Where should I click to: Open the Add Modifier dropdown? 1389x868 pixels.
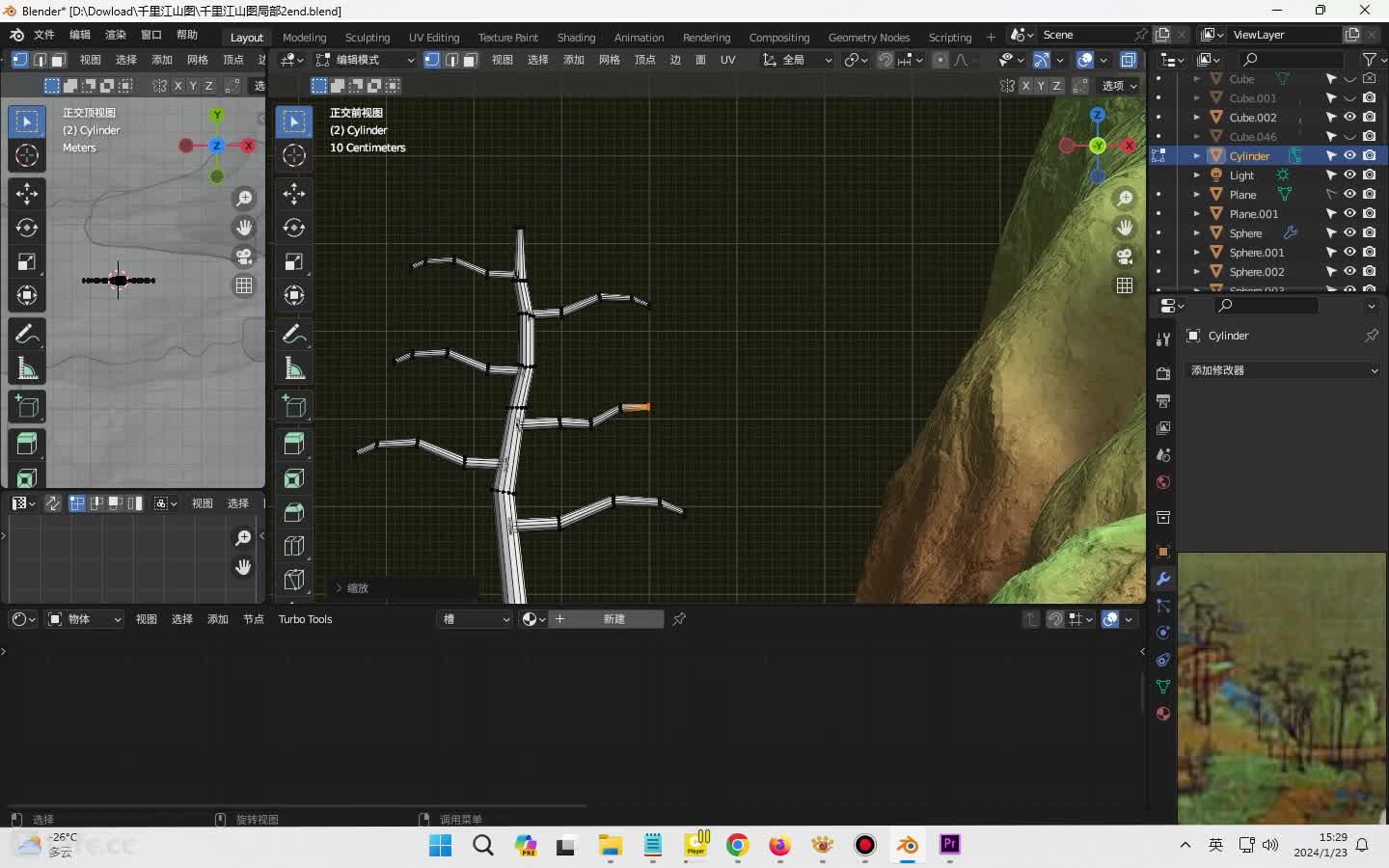1284,370
